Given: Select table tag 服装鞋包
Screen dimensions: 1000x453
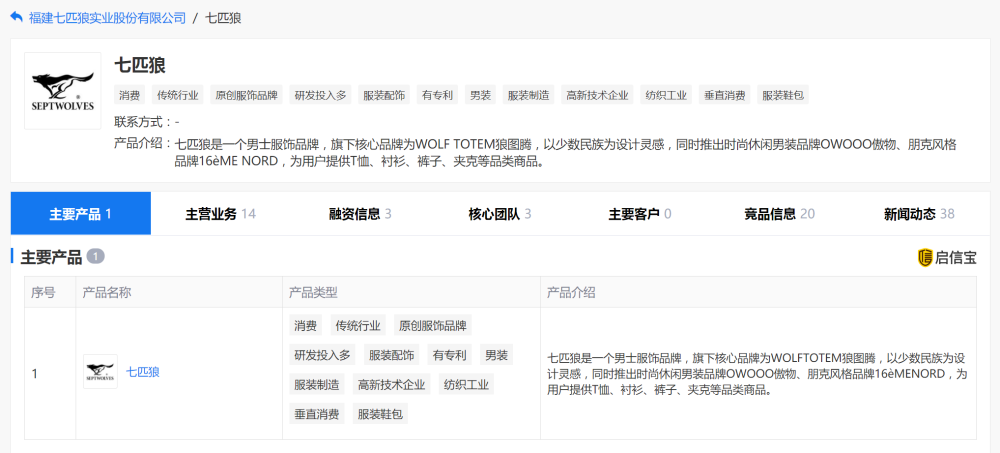Looking at the screenshot, I should click(x=380, y=414).
